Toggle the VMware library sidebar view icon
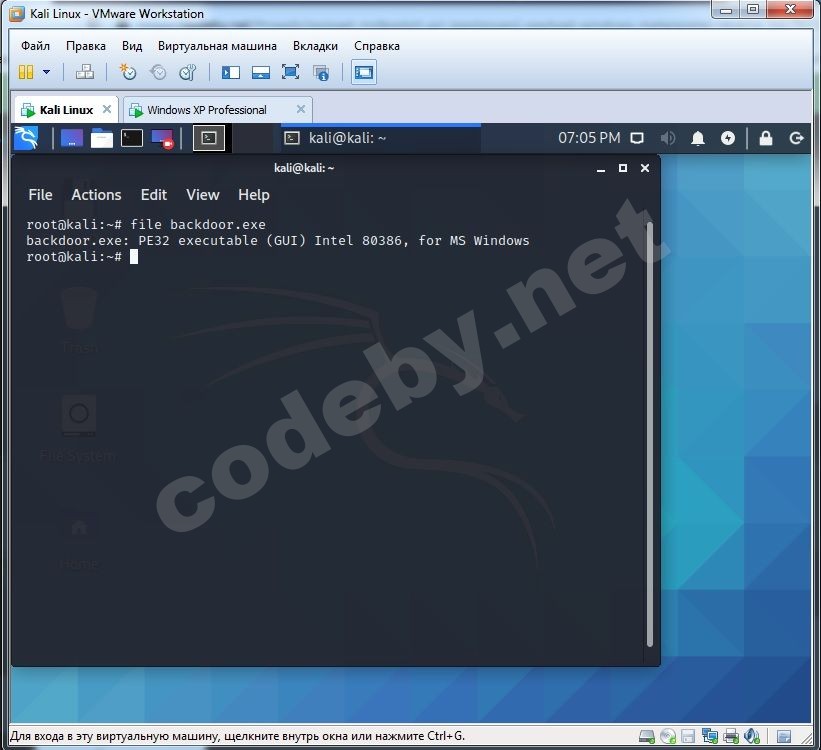The height and width of the screenshot is (750, 821). pos(230,72)
